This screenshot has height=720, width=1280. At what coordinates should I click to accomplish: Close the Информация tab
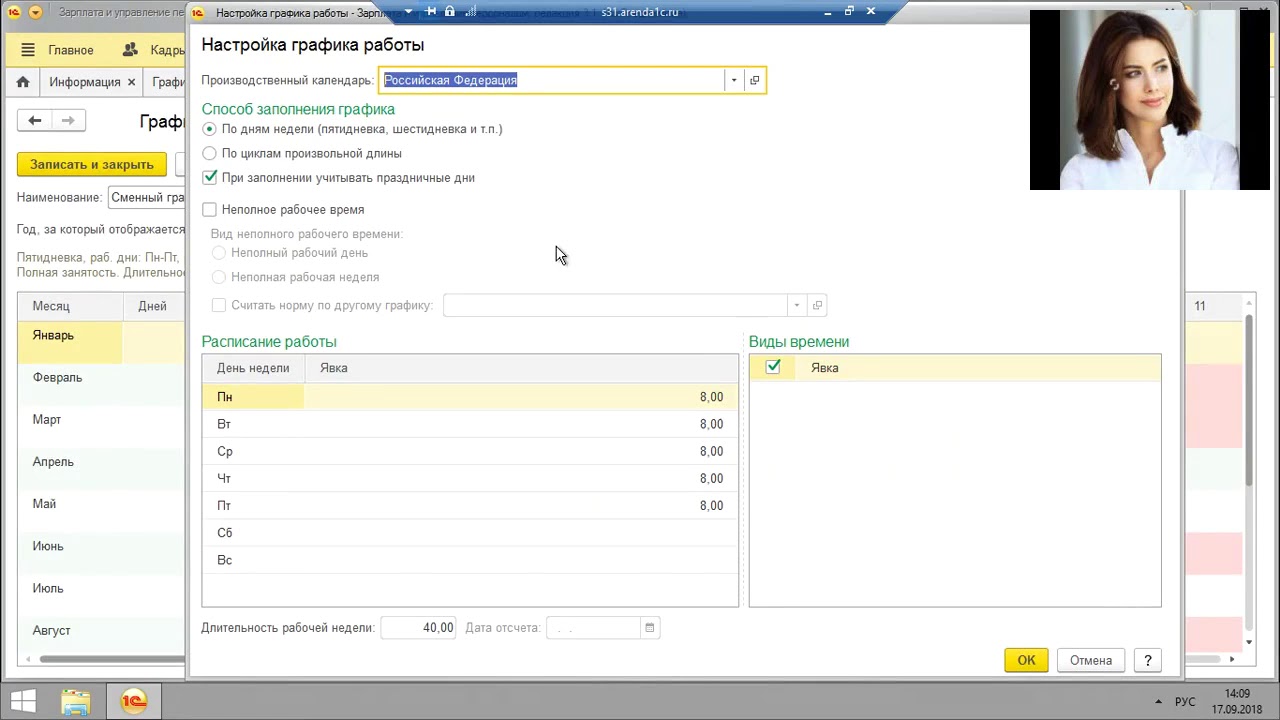[x=132, y=82]
